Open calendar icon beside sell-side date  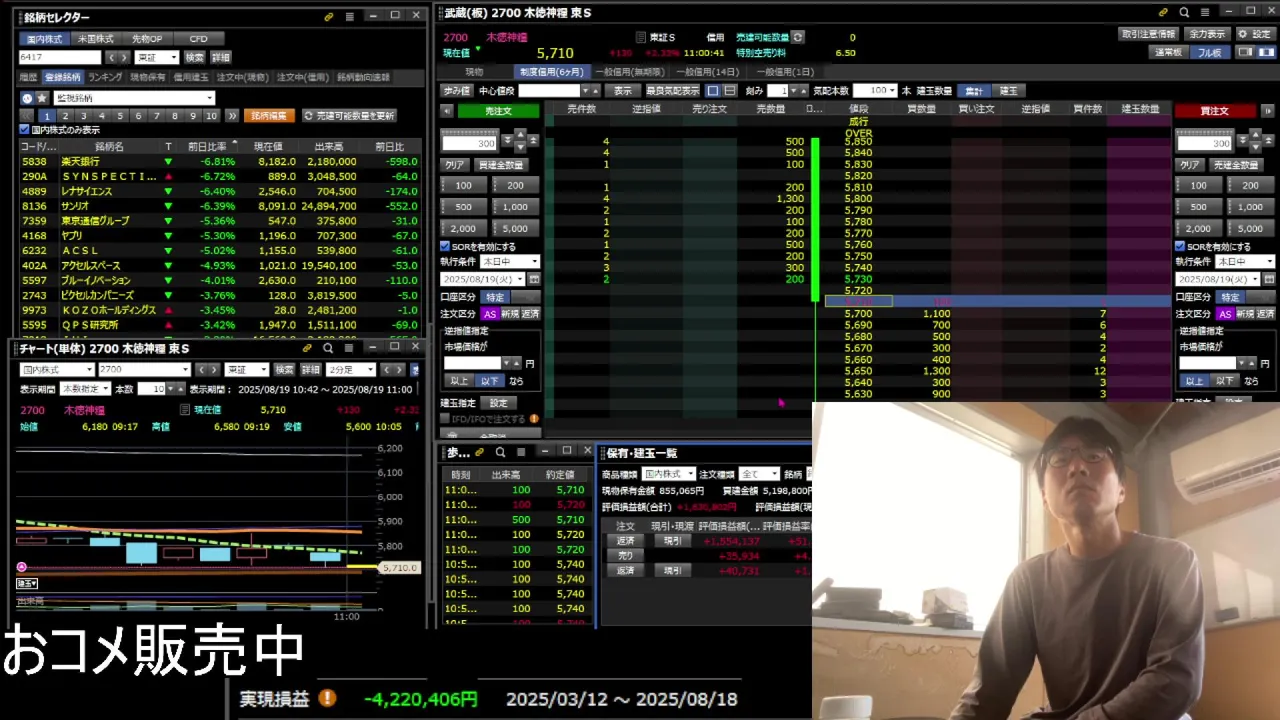pyautogui.click(x=533, y=279)
